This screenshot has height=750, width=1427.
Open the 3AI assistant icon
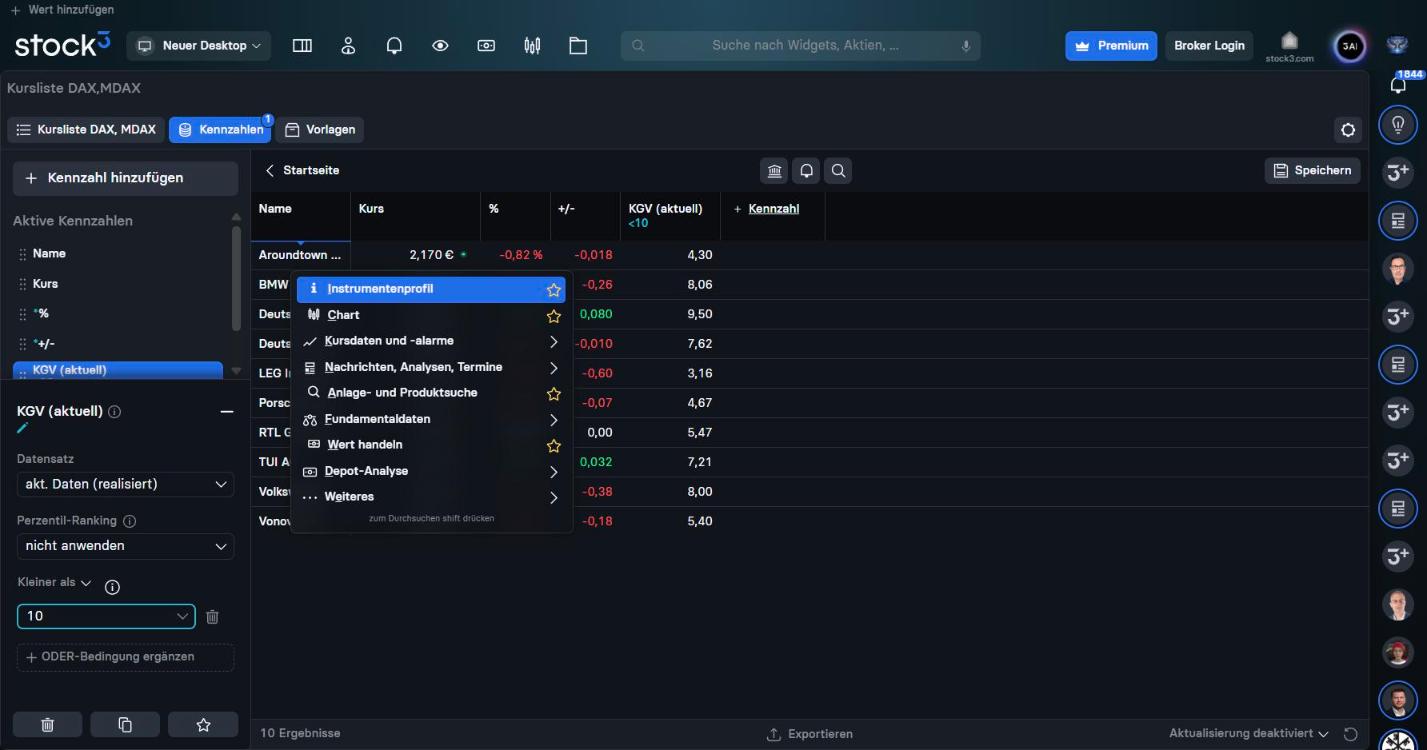[x=1350, y=46]
